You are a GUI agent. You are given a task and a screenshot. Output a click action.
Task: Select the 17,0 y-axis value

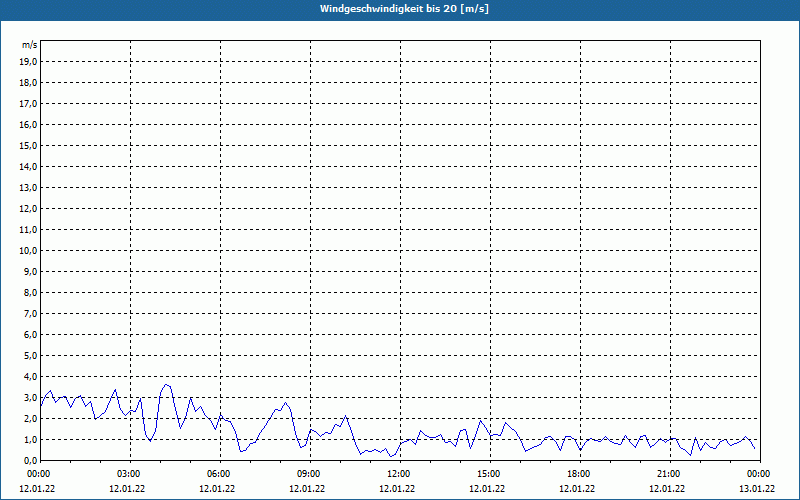(x=30, y=104)
